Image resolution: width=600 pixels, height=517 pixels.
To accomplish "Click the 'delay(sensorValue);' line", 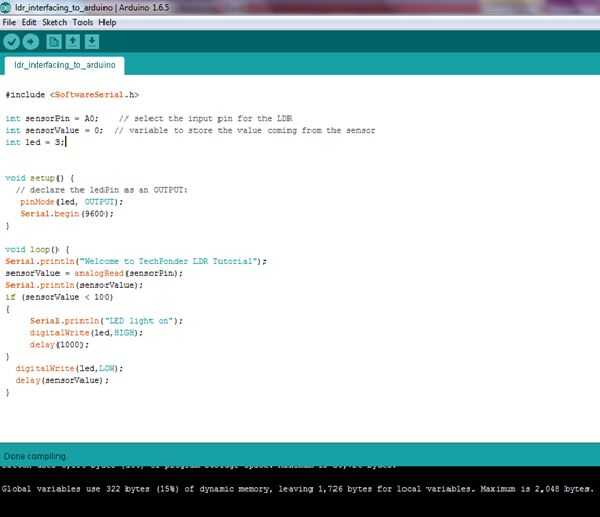I will 62,380.
